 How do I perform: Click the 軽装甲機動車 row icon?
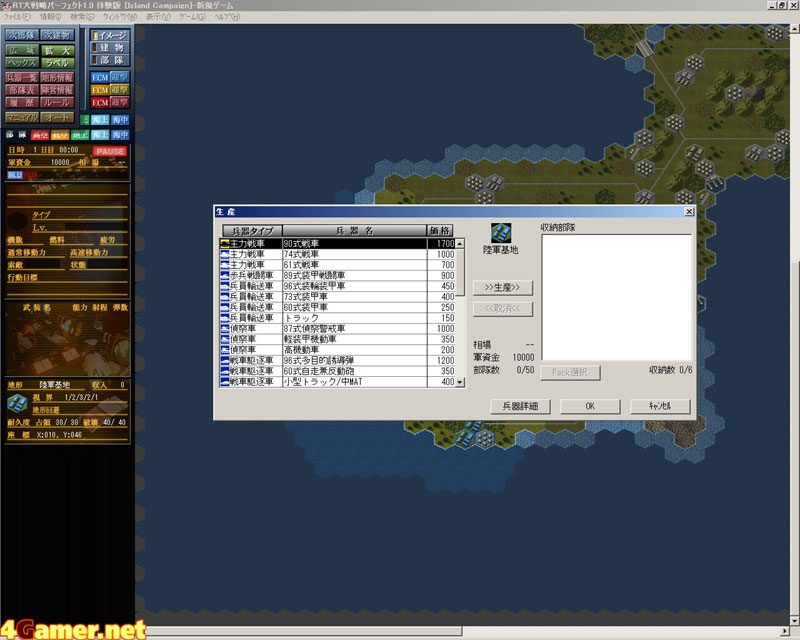[x=224, y=339]
